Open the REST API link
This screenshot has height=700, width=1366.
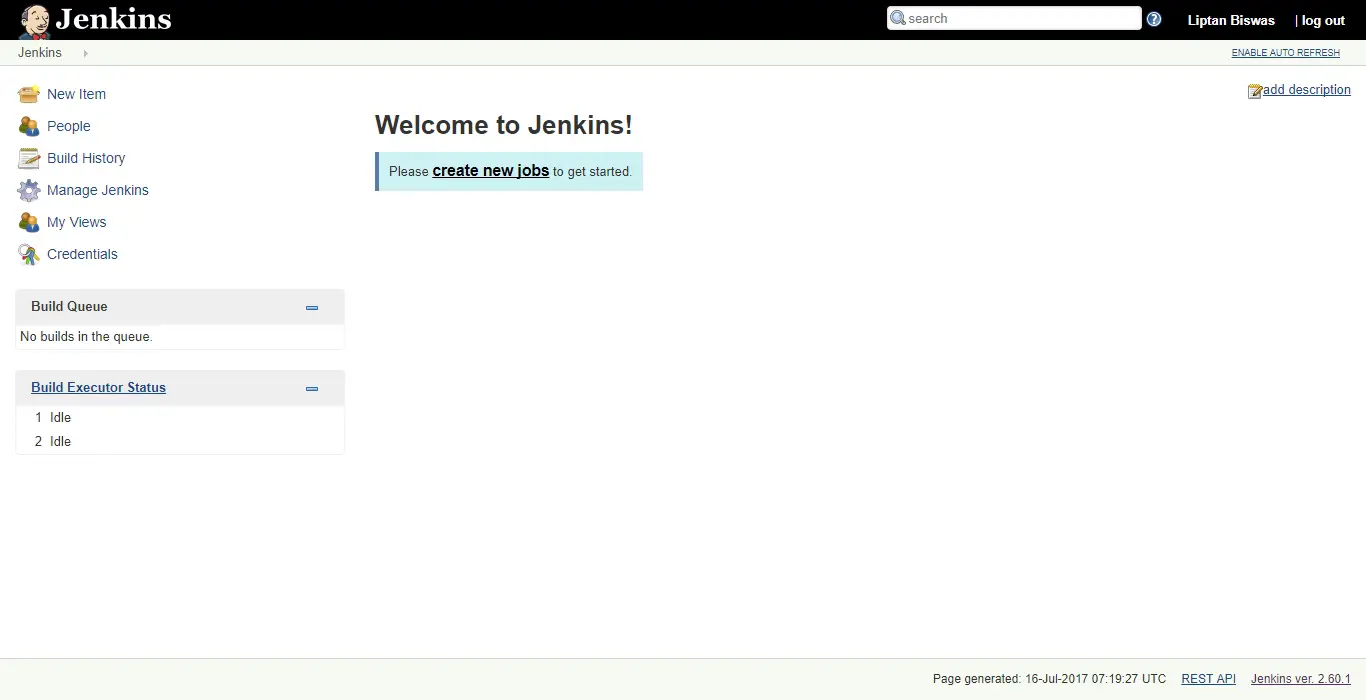coord(1208,679)
